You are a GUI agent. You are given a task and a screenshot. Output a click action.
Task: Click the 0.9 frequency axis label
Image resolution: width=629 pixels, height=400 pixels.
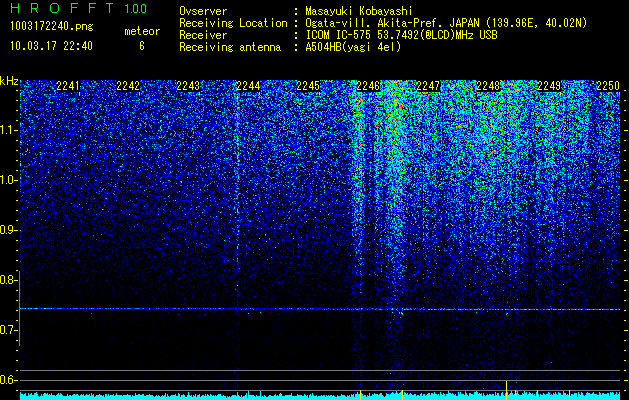[9, 230]
